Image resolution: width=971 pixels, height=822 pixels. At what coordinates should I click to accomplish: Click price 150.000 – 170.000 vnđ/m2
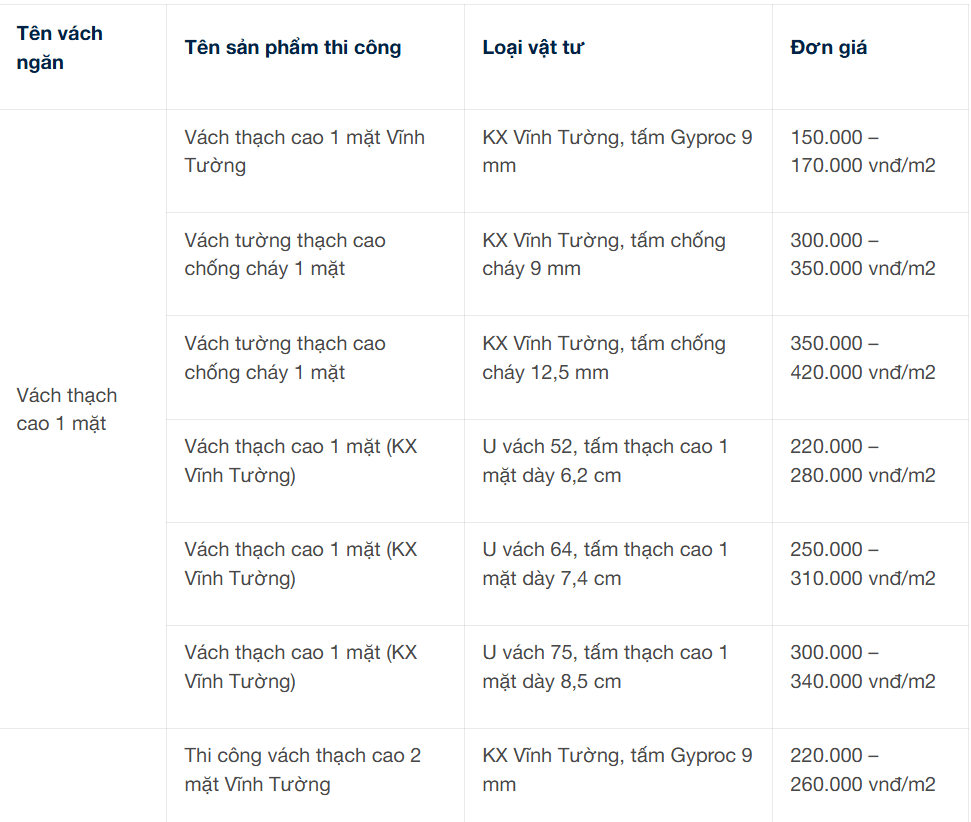[x=862, y=151]
